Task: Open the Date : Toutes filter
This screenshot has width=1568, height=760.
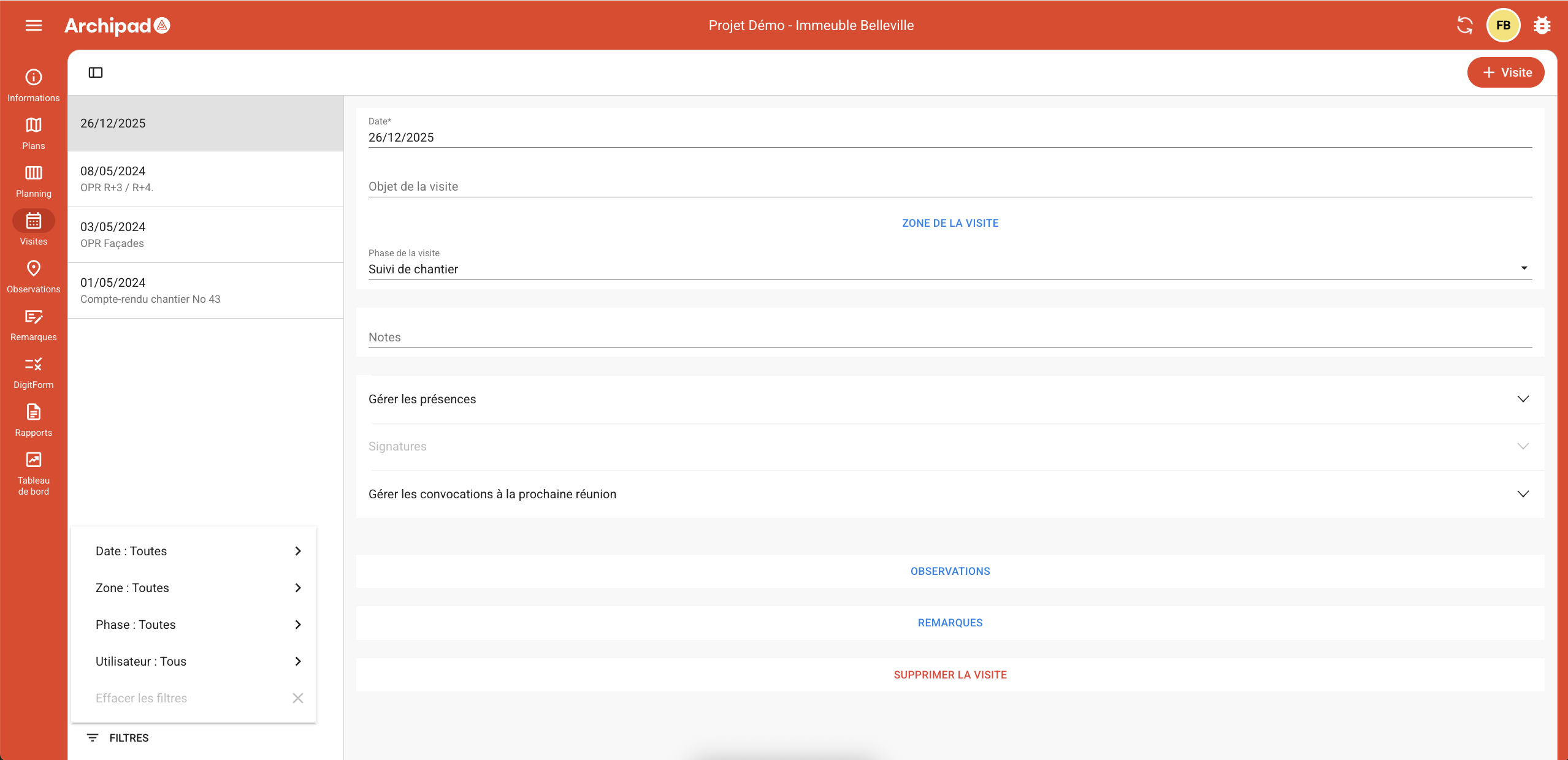Action: click(194, 551)
